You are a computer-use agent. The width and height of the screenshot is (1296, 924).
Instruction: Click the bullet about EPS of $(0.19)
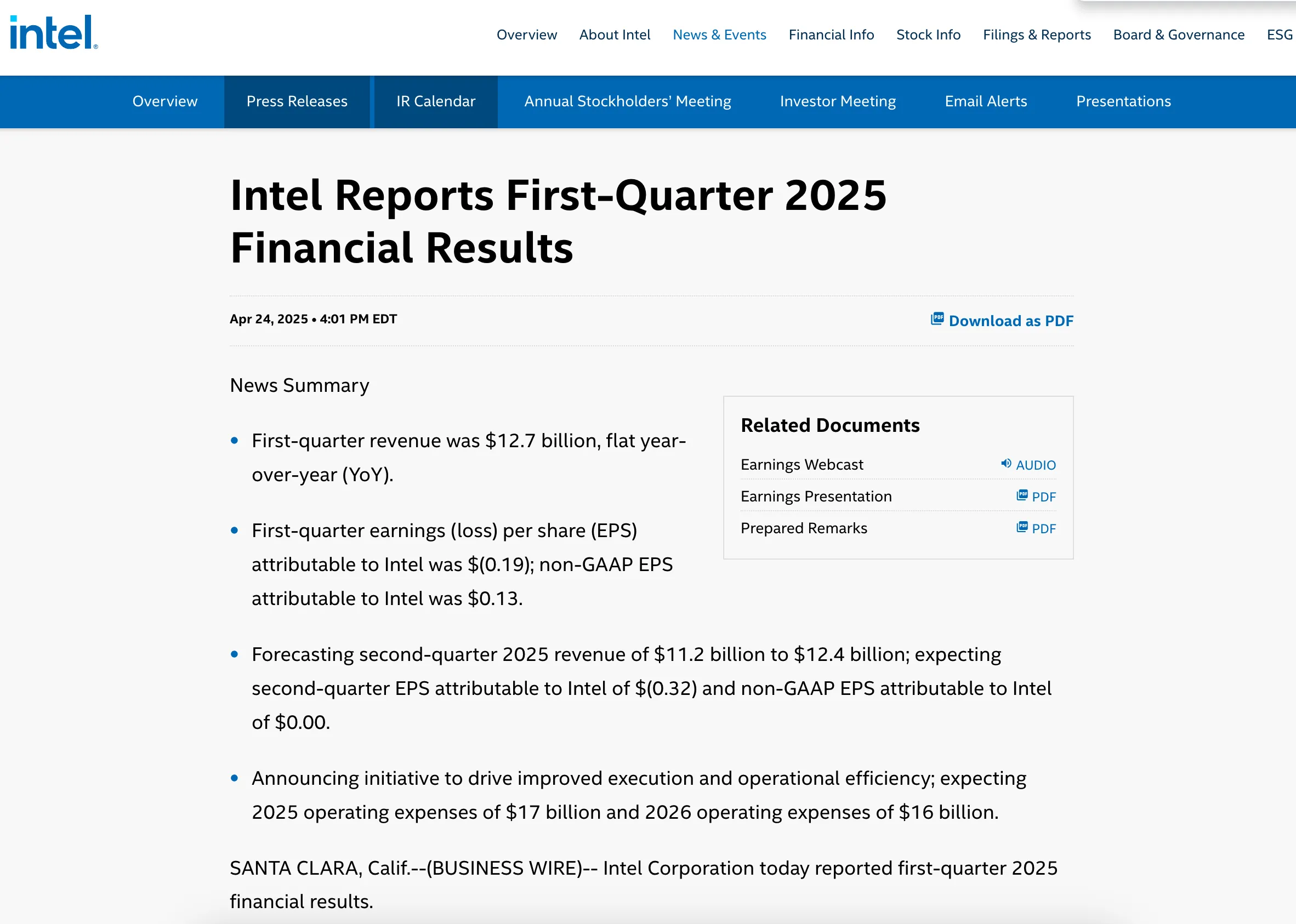pyautogui.click(x=462, y=564)
